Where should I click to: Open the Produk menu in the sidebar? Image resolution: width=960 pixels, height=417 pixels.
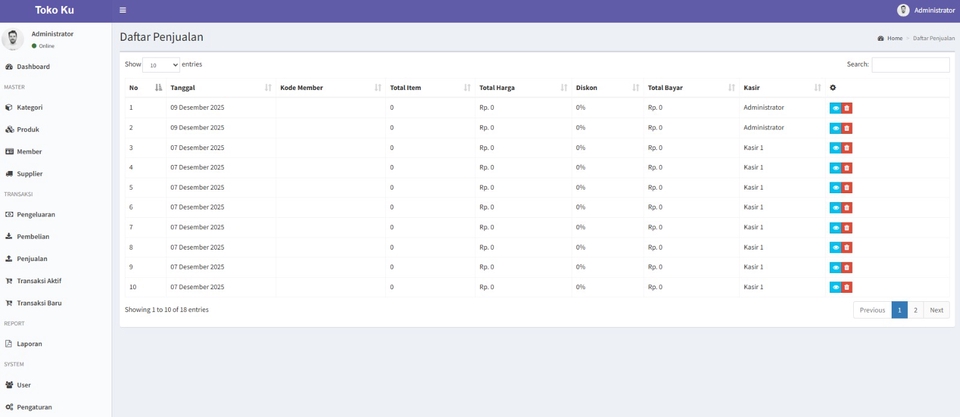click(28, 129)
